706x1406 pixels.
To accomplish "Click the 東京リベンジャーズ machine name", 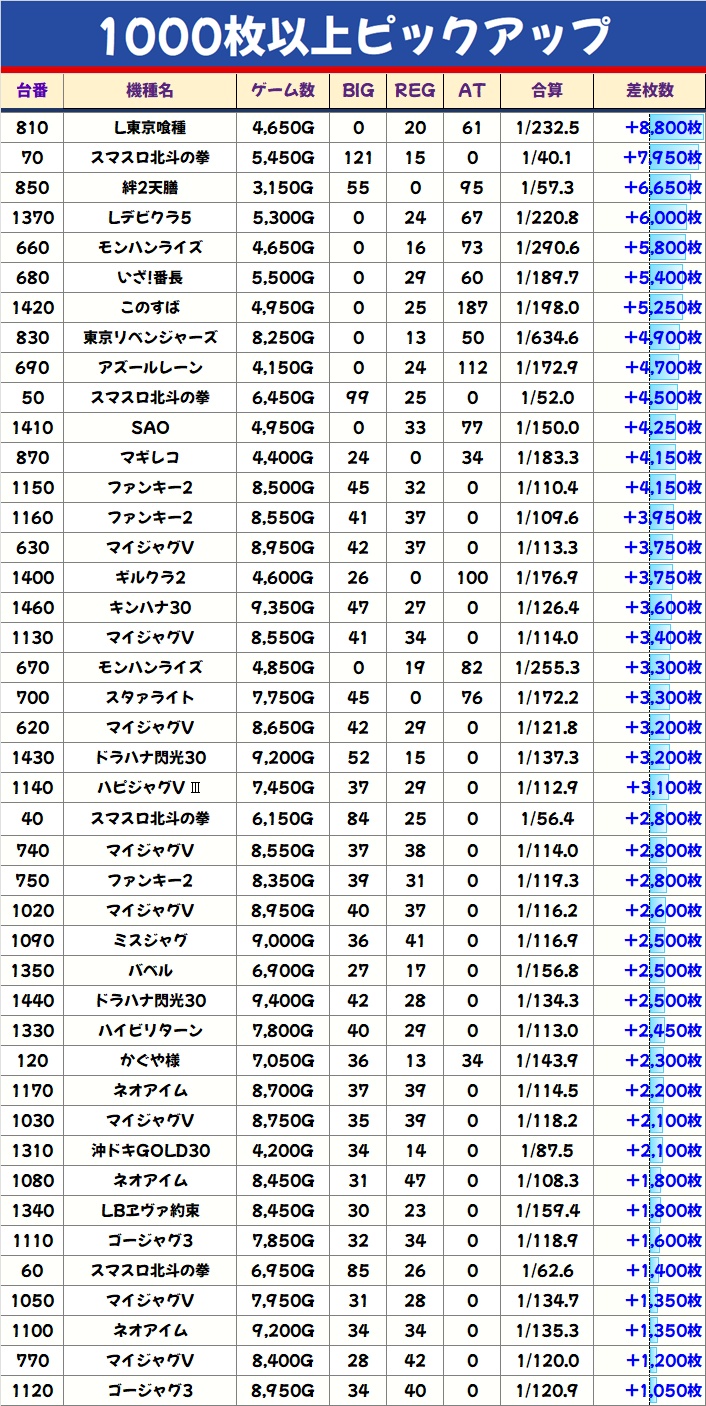I will point(150,337).
